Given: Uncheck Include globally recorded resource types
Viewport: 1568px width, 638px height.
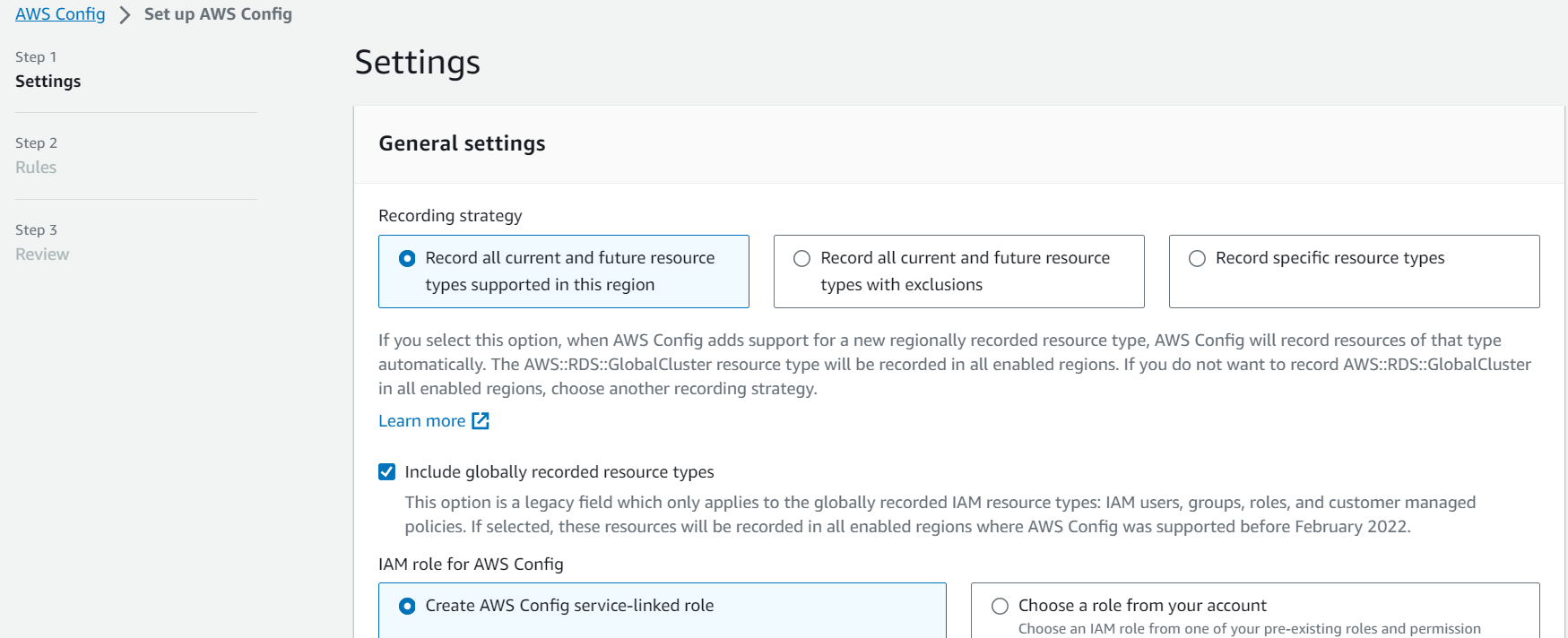Looking at the screenshot, I should click(x=386, y=471).
